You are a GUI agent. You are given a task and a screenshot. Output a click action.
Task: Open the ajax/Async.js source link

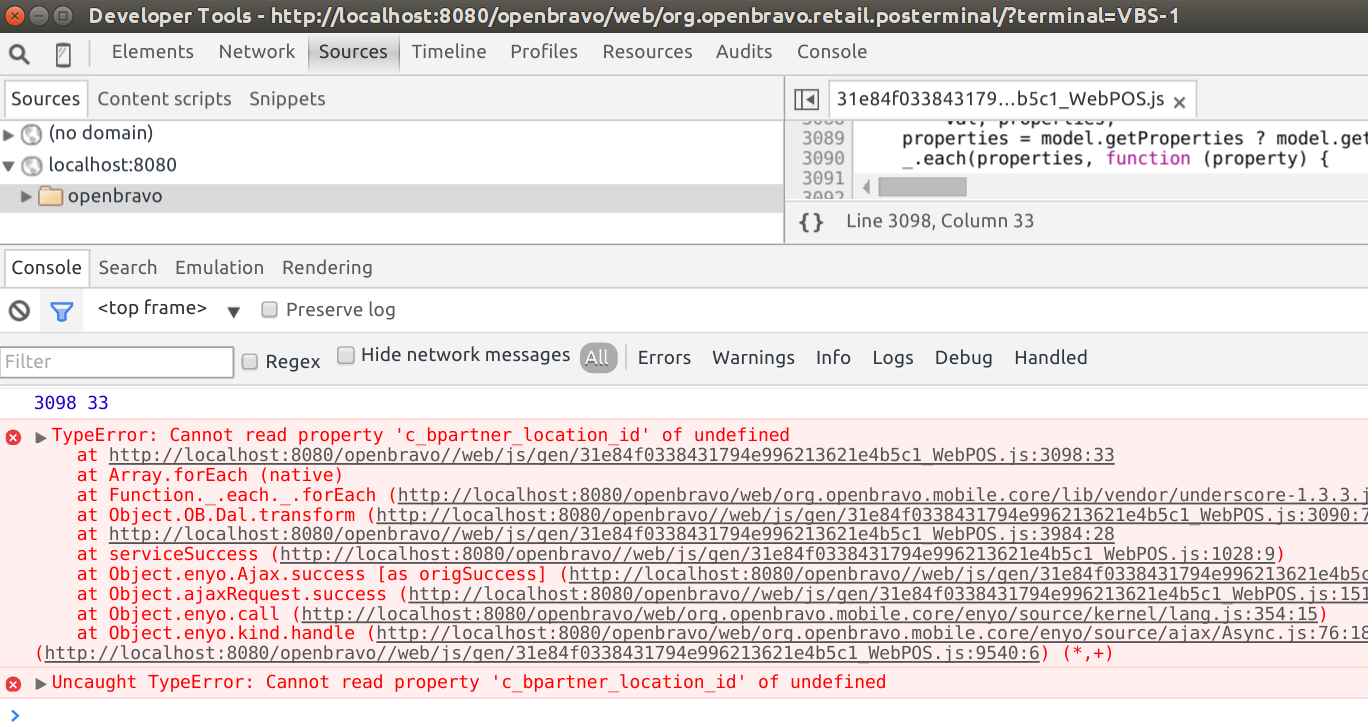[x=872, y=634]
